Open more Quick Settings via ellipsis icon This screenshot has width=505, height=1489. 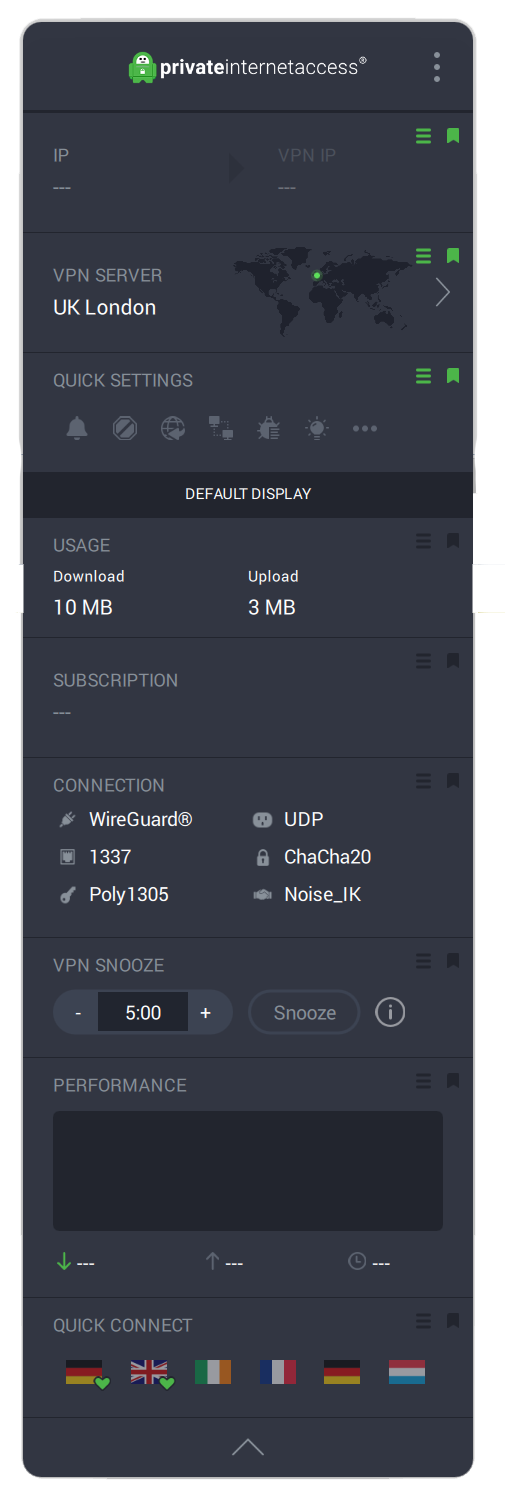click(x=365, y=429)
